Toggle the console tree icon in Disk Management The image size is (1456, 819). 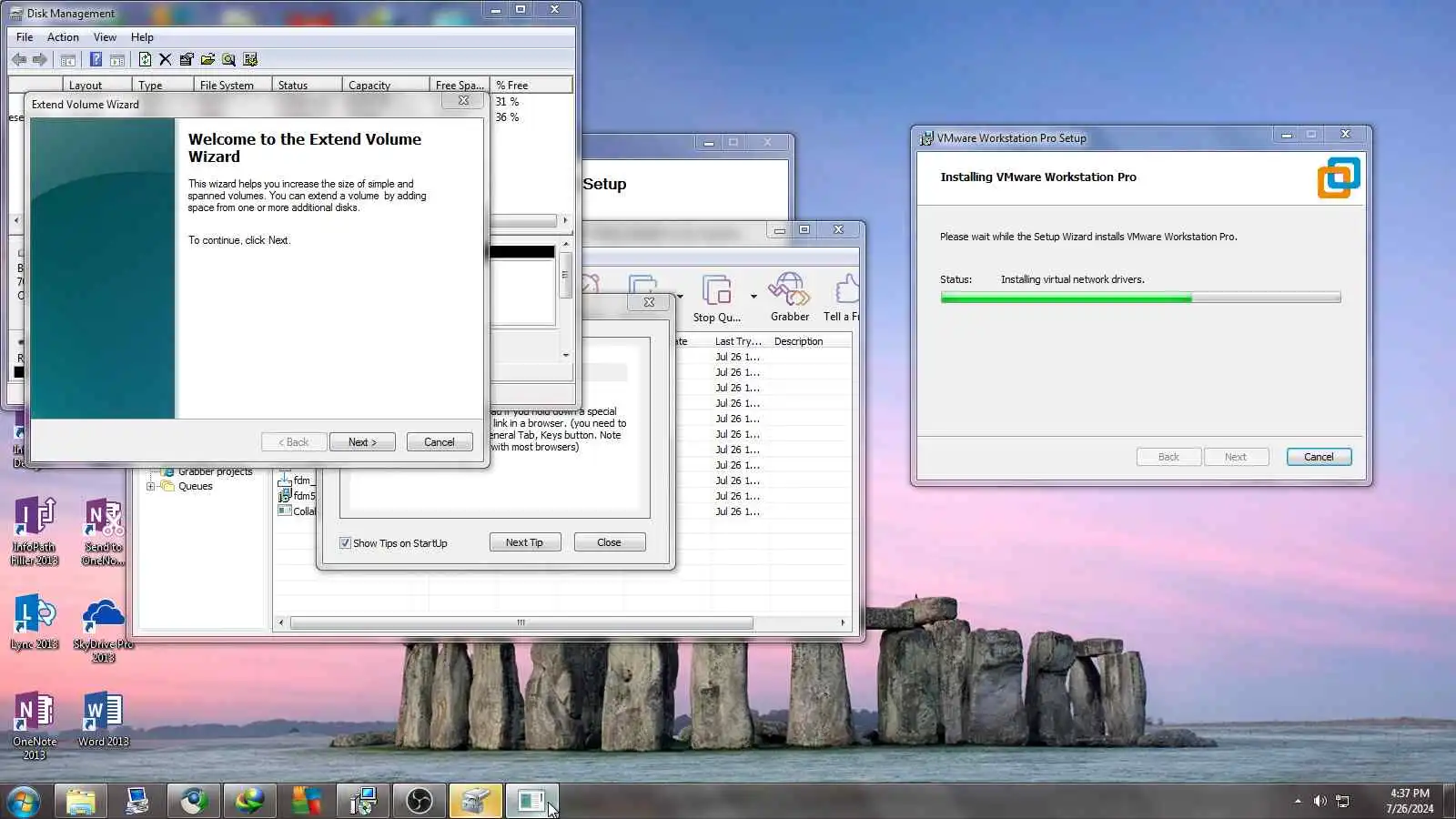point(68,60)
